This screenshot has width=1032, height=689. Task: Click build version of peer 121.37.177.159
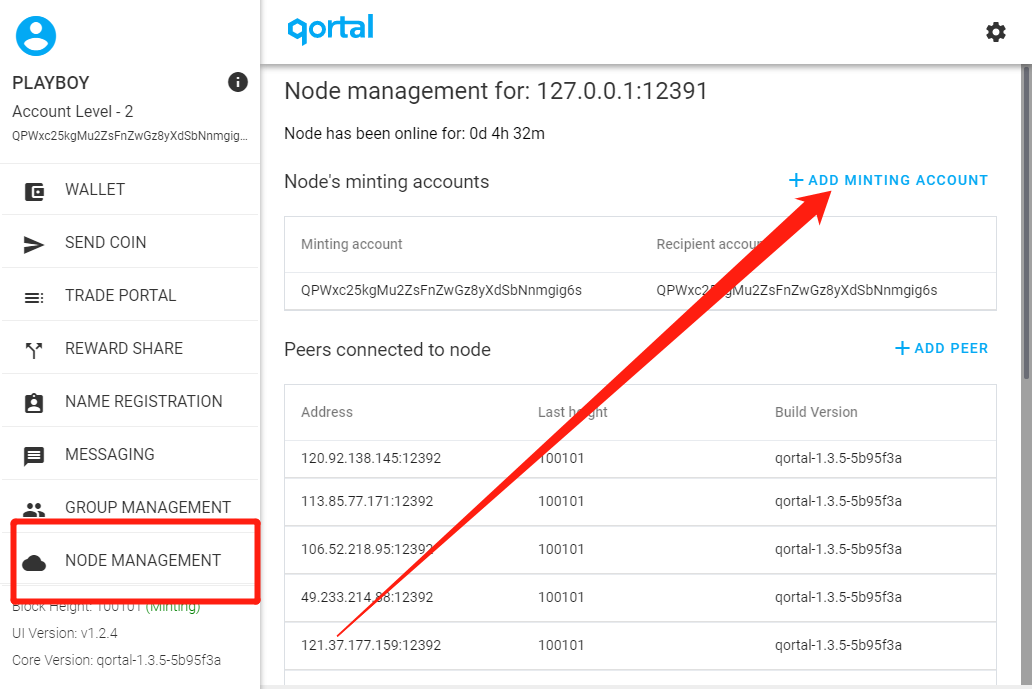point(838,646)
